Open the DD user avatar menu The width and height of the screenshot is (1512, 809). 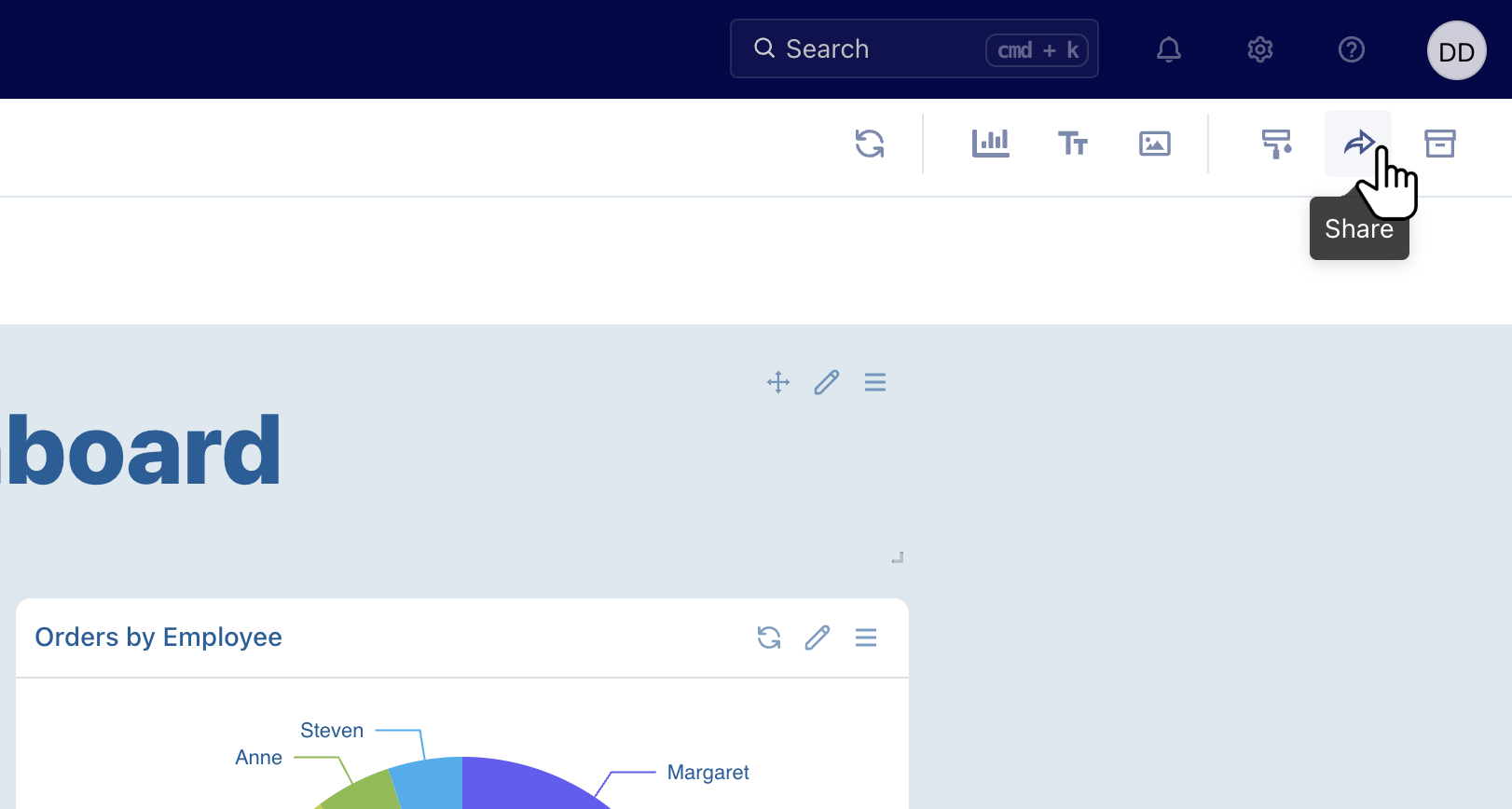click(1456, 51)
